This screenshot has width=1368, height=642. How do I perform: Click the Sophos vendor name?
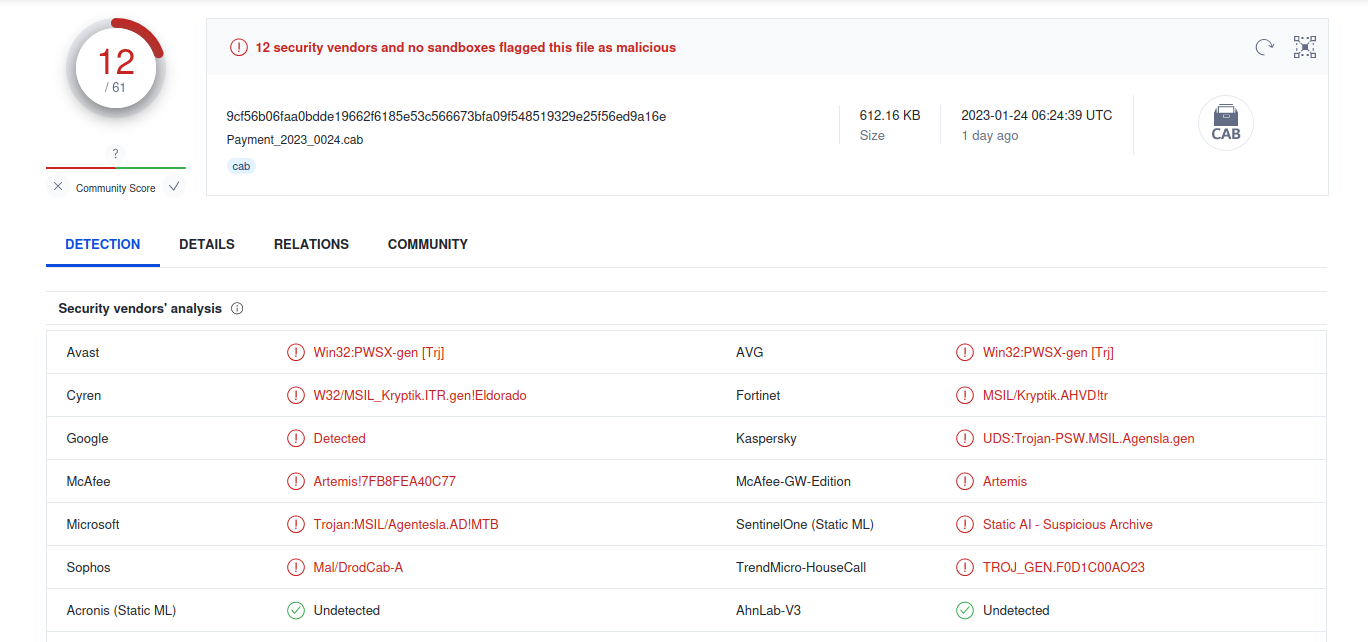pos(89,567)
